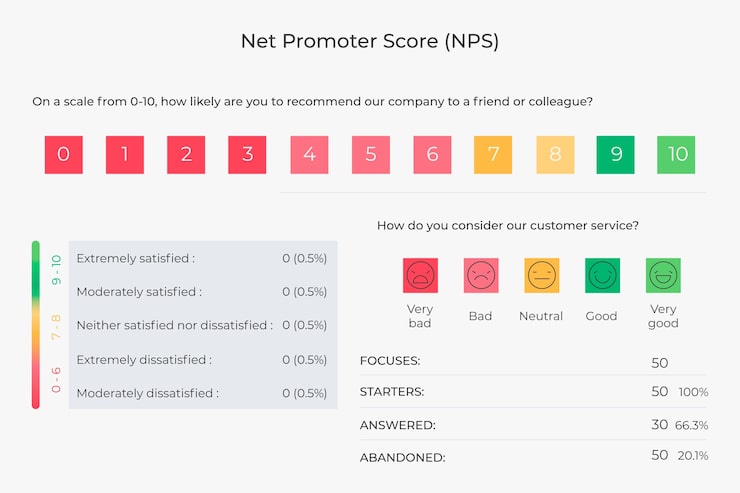Pick score 2 red square
Image resolution: width=740 pixels, height=493 pixels.
pos(186,155)
